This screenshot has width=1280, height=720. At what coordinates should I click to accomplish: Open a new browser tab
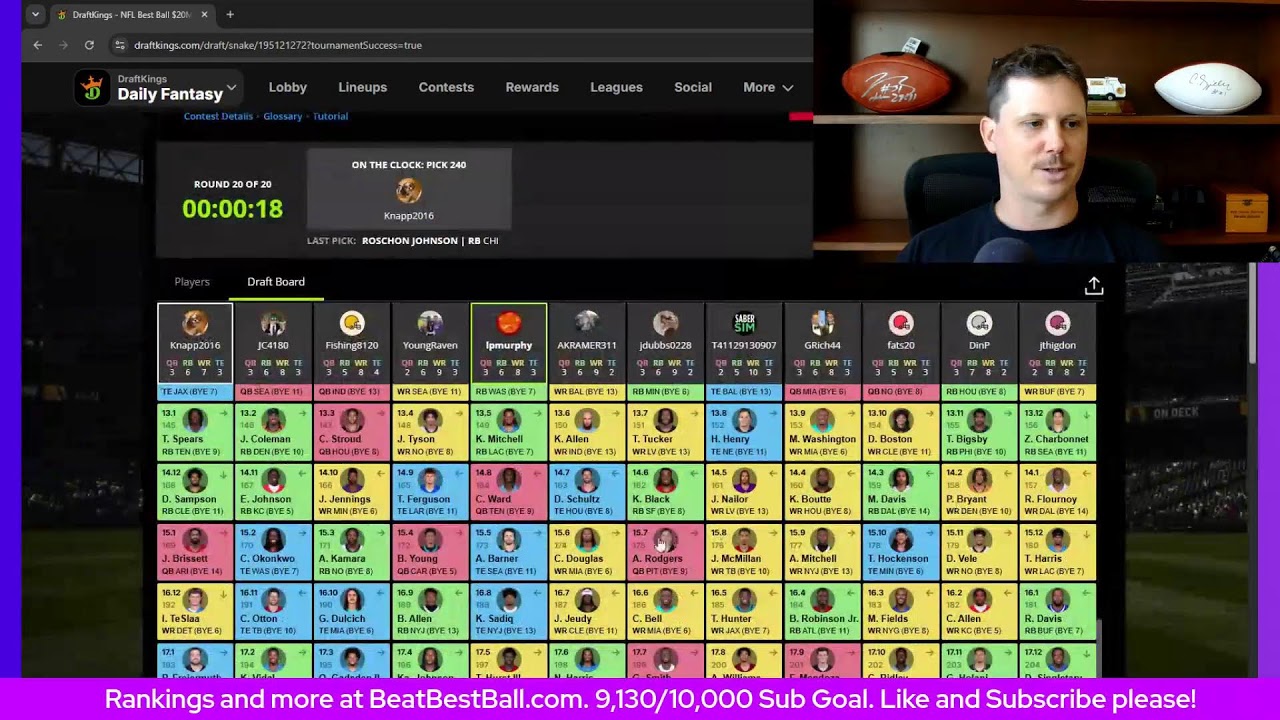click(230, 15)
